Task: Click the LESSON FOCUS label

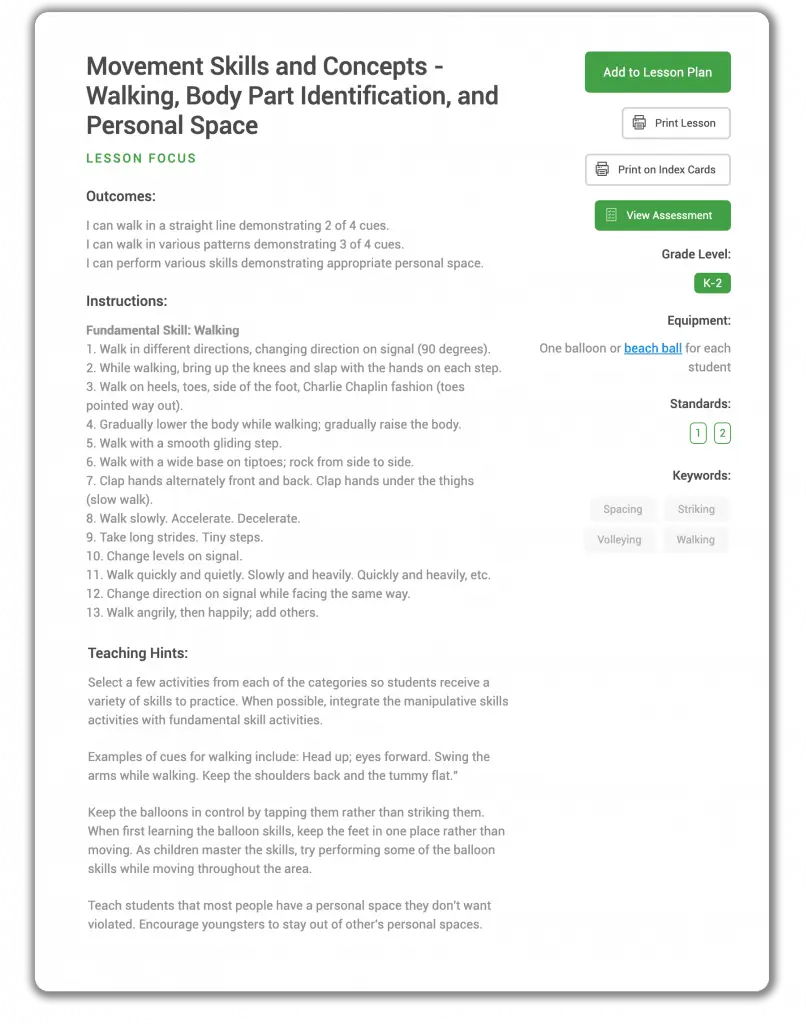Action: tap(141, 158)
